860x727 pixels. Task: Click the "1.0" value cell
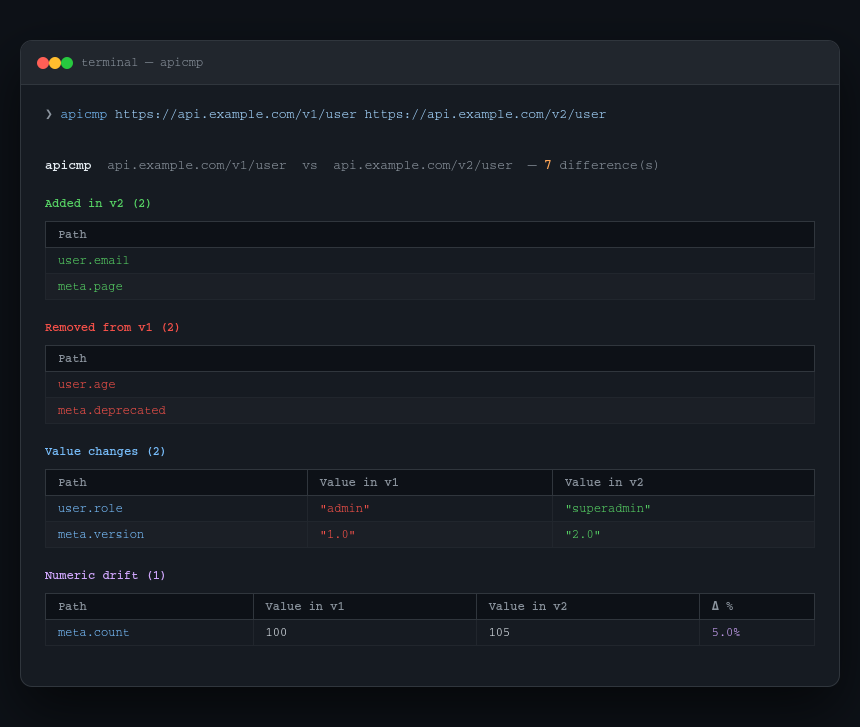click(x=429, y=534)
